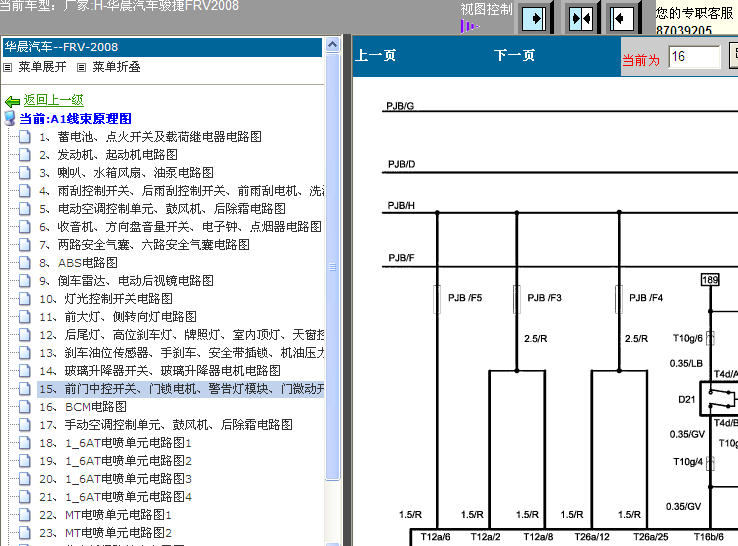Click document icon for item 2 发动机

24,155
